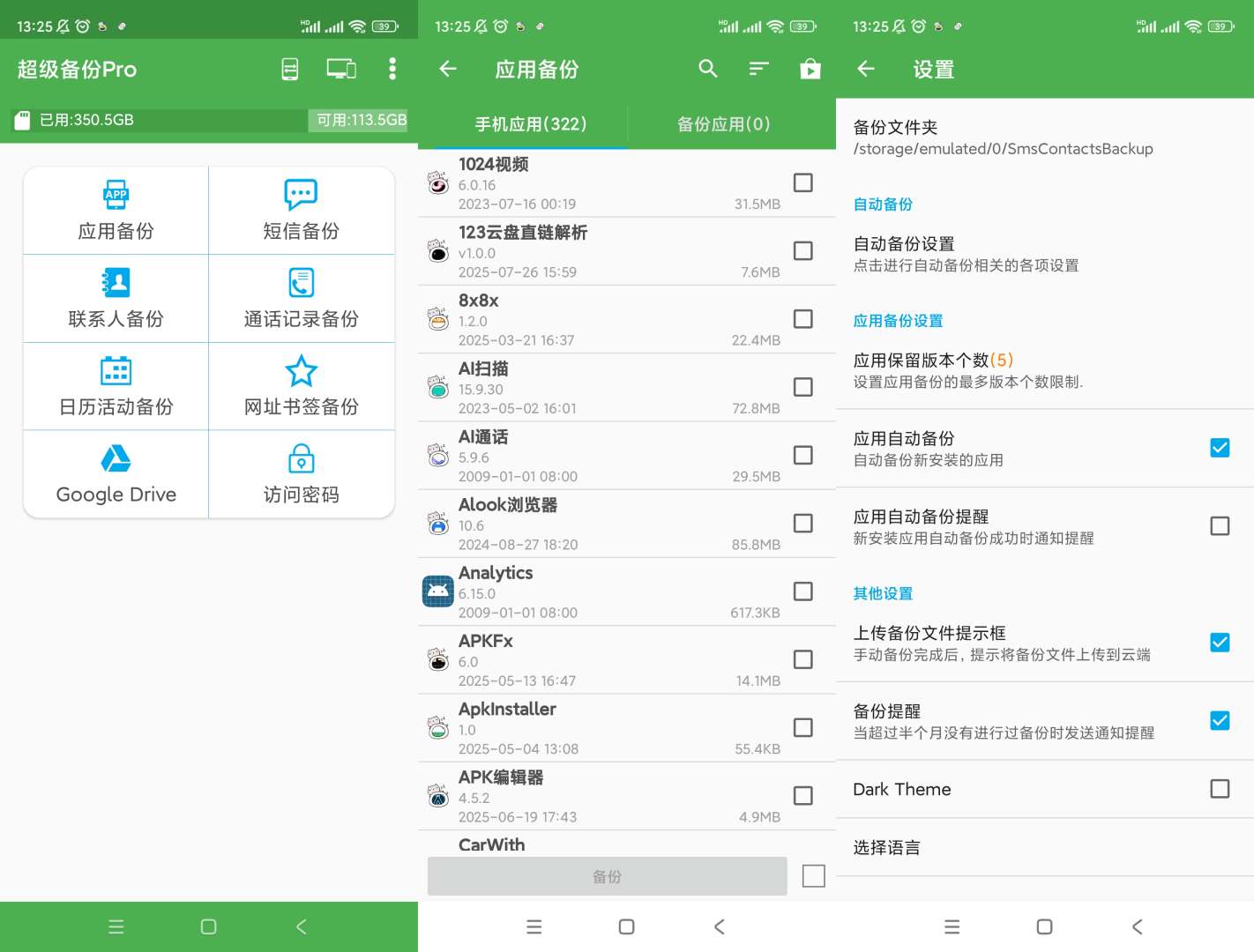Tap the computer-and-phone transfer icon in header

341,69
